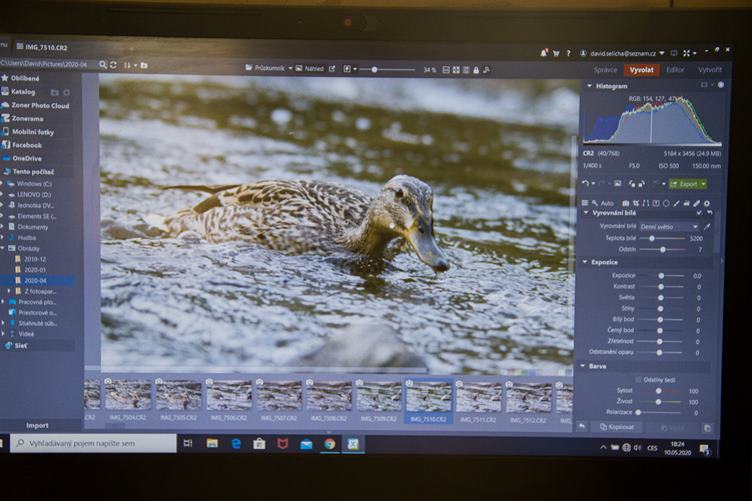Switch to the Správce module tab
The height and width of the screenshot is (501, 752).
tap(605, 70)
